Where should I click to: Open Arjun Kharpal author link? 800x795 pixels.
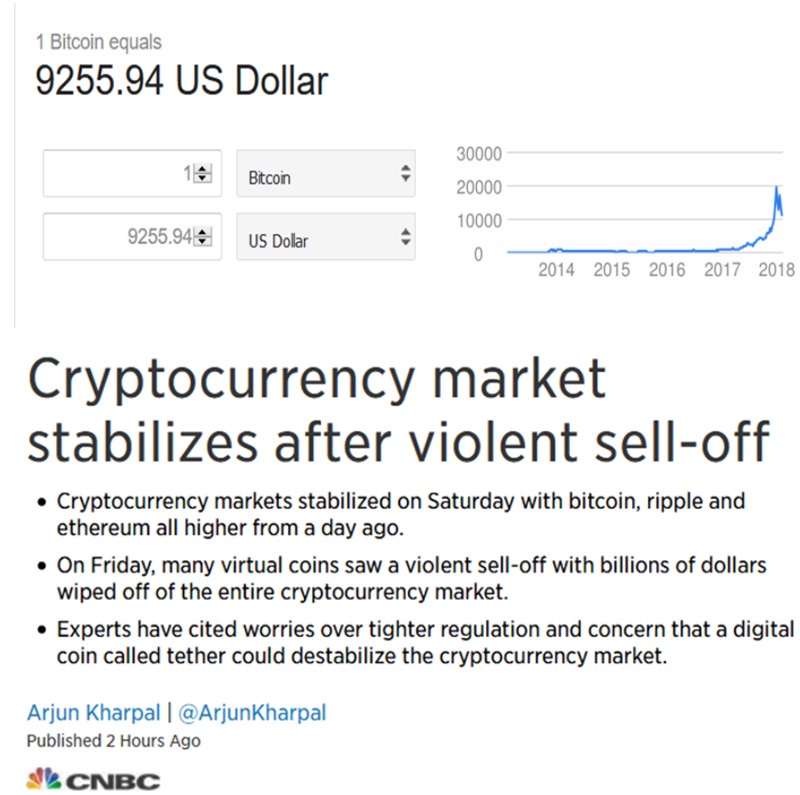point(94,713)
